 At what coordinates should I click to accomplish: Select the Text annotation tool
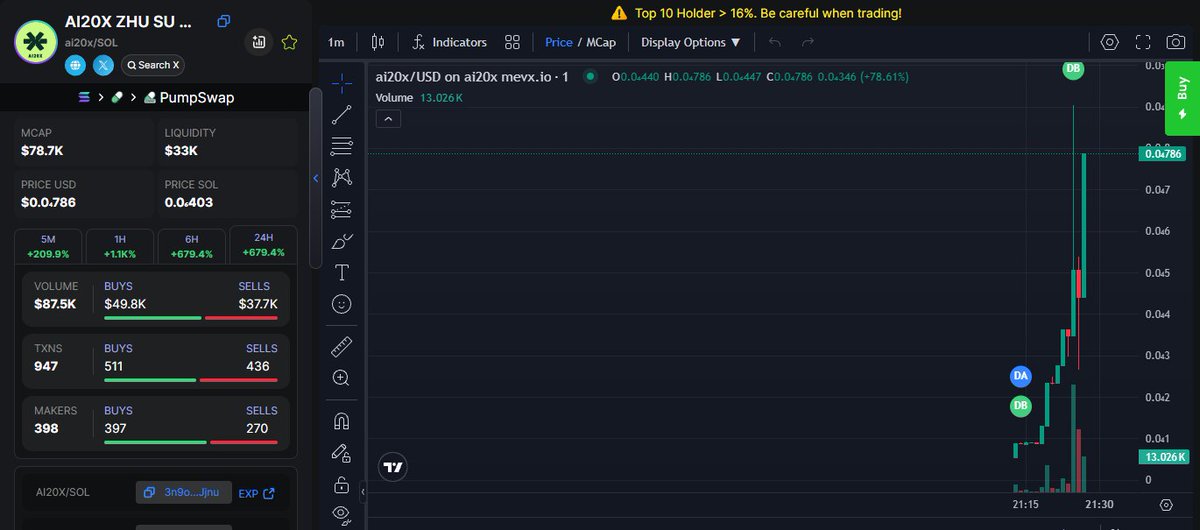(x=342, y=272)
